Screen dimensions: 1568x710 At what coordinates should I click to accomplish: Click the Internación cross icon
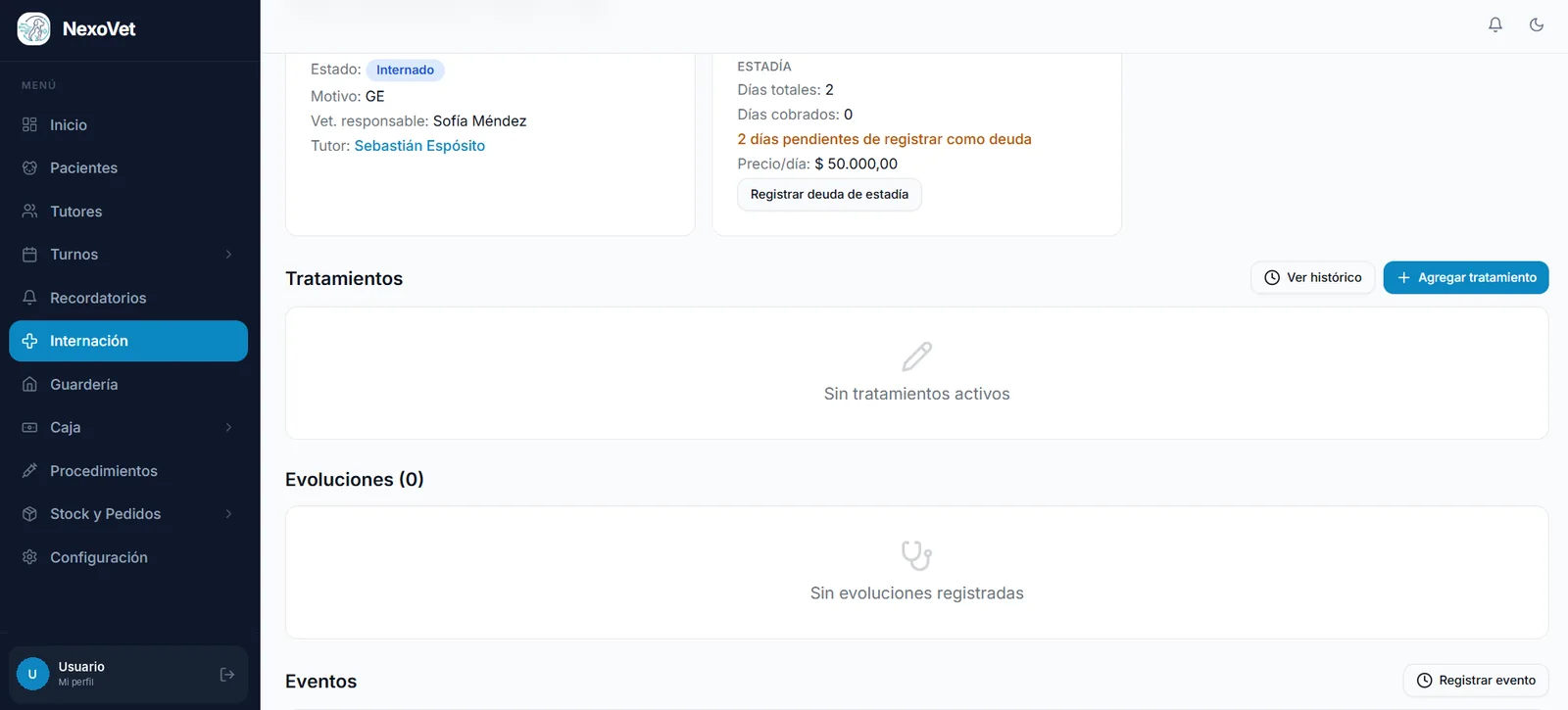[29, 341]
